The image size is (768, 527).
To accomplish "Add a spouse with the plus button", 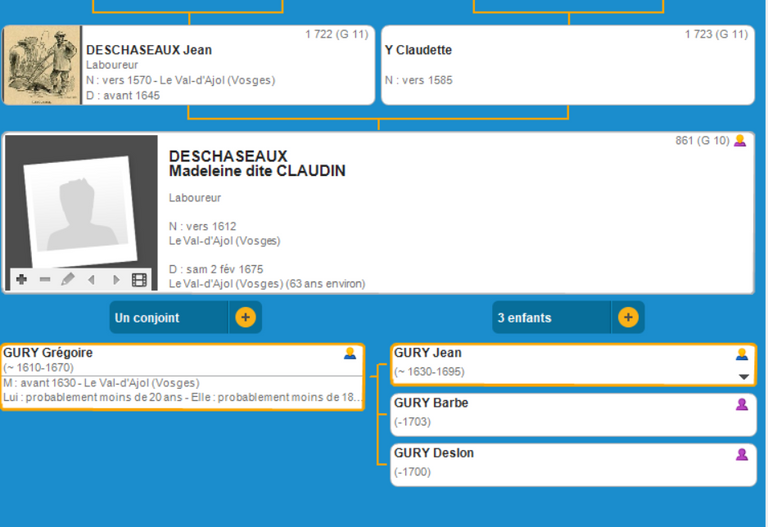I will point(245,318).
